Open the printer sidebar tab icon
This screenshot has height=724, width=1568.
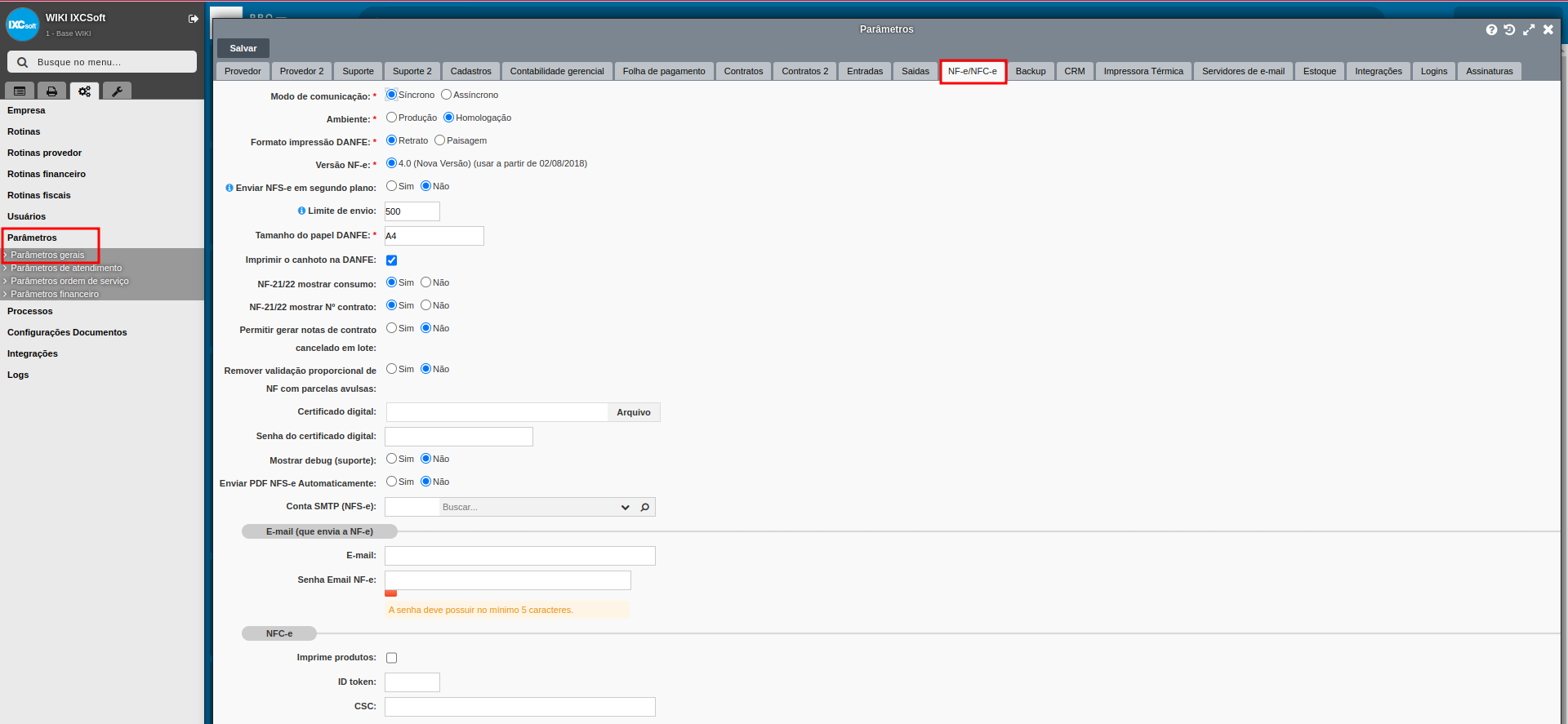pyautogui.click(x=52, y=91)
